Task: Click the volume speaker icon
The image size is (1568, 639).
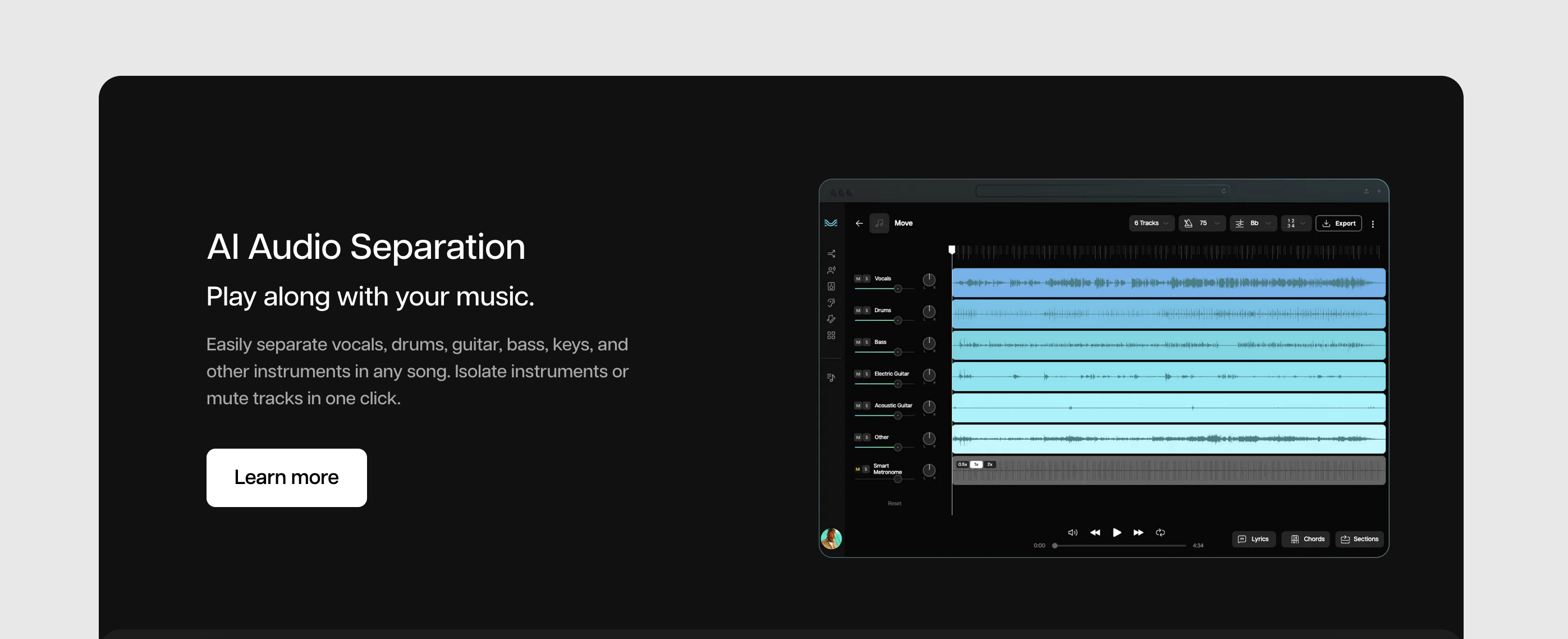Action: point(1072,532)
